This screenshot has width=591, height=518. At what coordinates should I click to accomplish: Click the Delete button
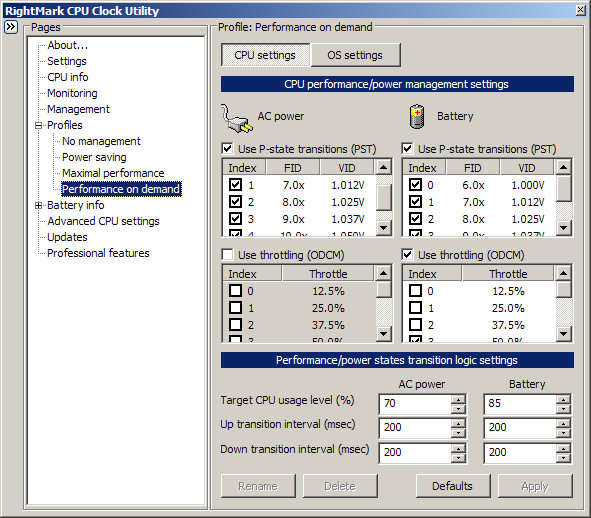click(x=340, y=486)
